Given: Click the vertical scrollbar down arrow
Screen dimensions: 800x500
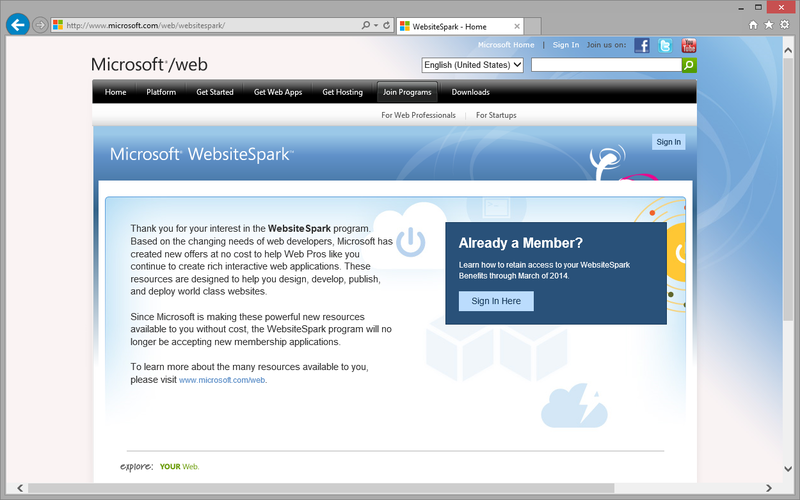Looking at the screenshot, I should pyautogui.click(x=788, y=468).
